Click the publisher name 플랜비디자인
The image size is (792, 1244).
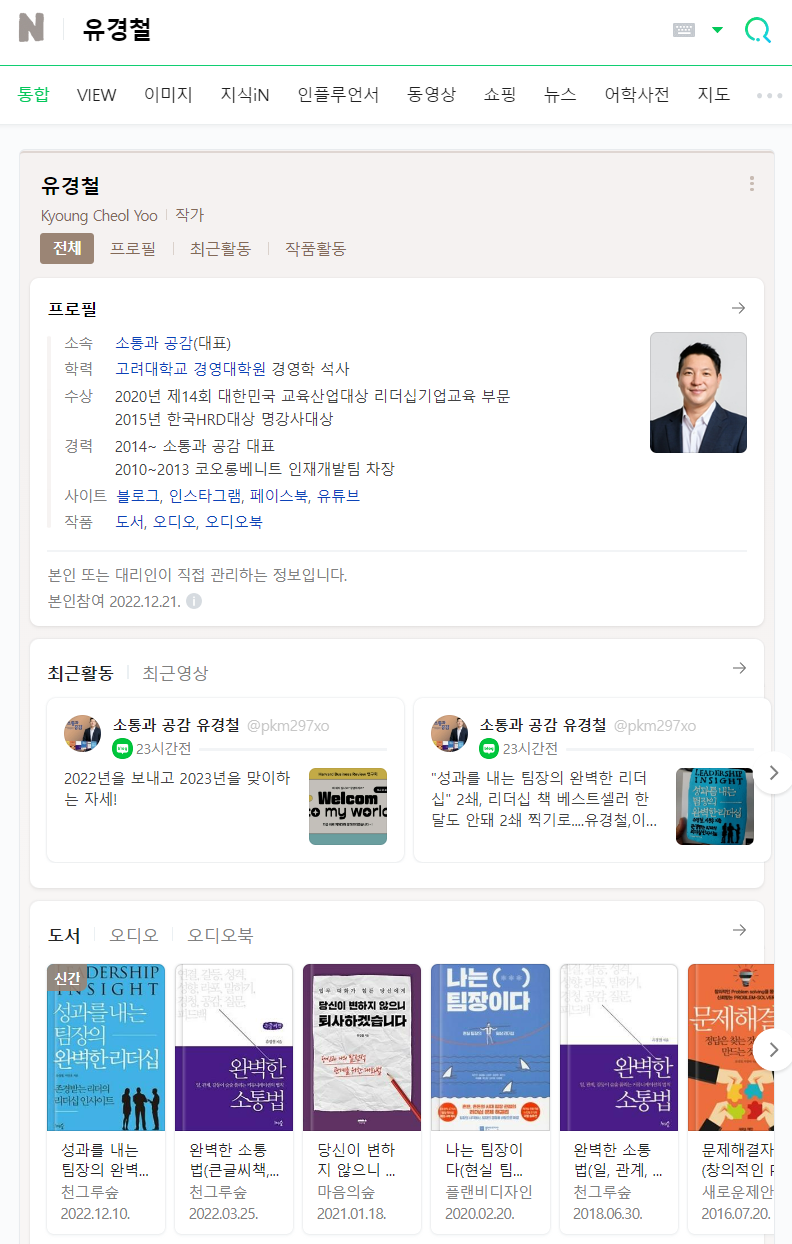click(x=489, y=1192)
